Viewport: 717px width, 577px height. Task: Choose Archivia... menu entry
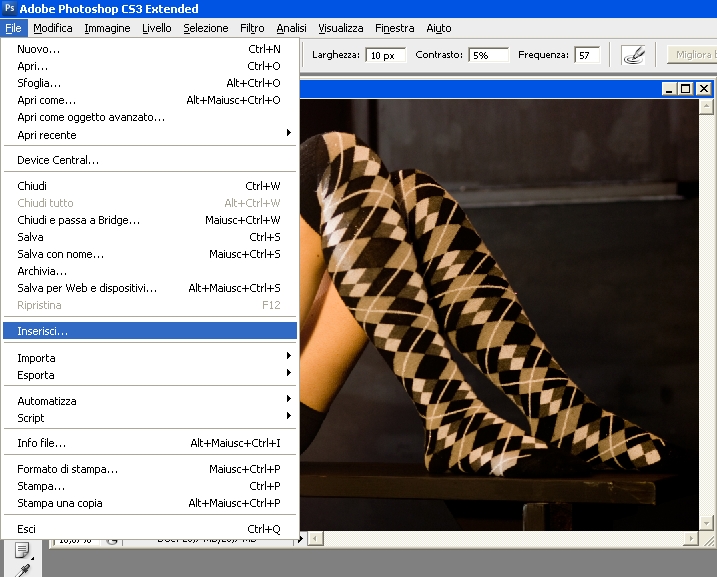(150, 271)
